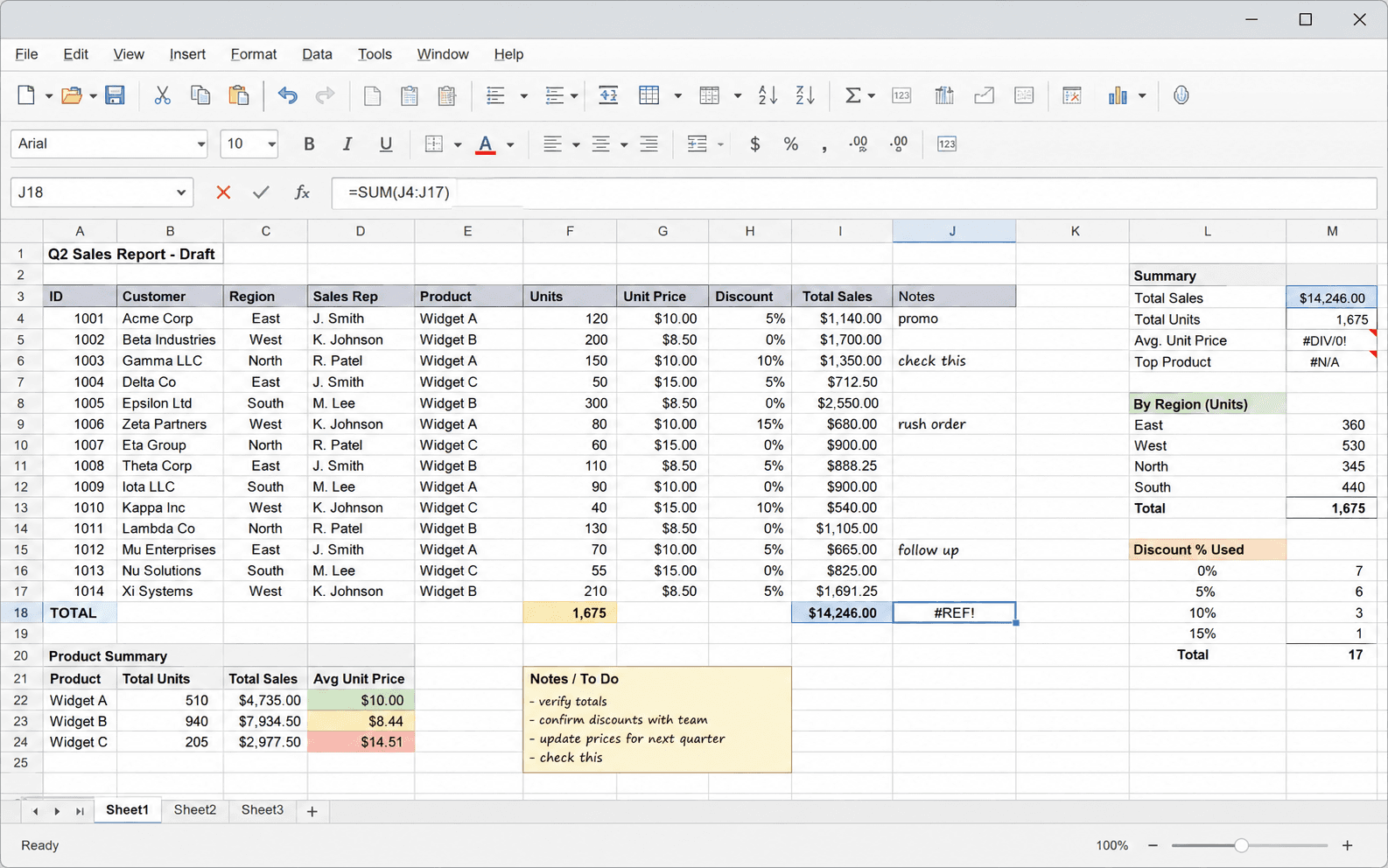The image size is (1388, 868).
Task: Click the 123 icon on the formatting row
Action: (x=947, y=144)
